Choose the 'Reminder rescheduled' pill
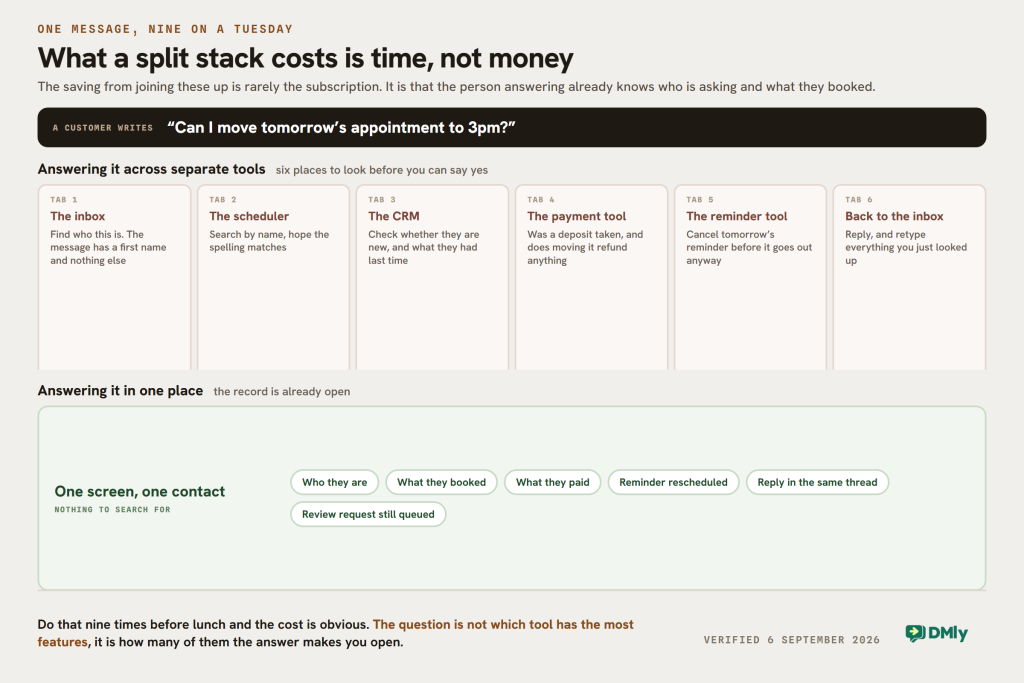This screenshot has width=1024, height=683. pyautogui.click(x=673, y=482)
